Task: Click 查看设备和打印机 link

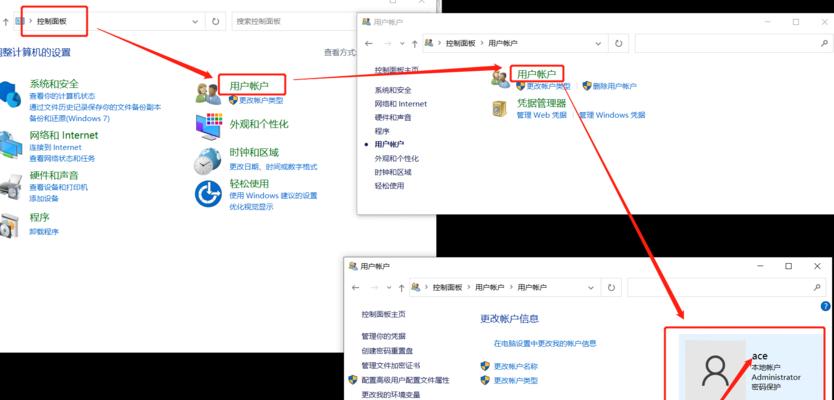Action: coord(59,187)
